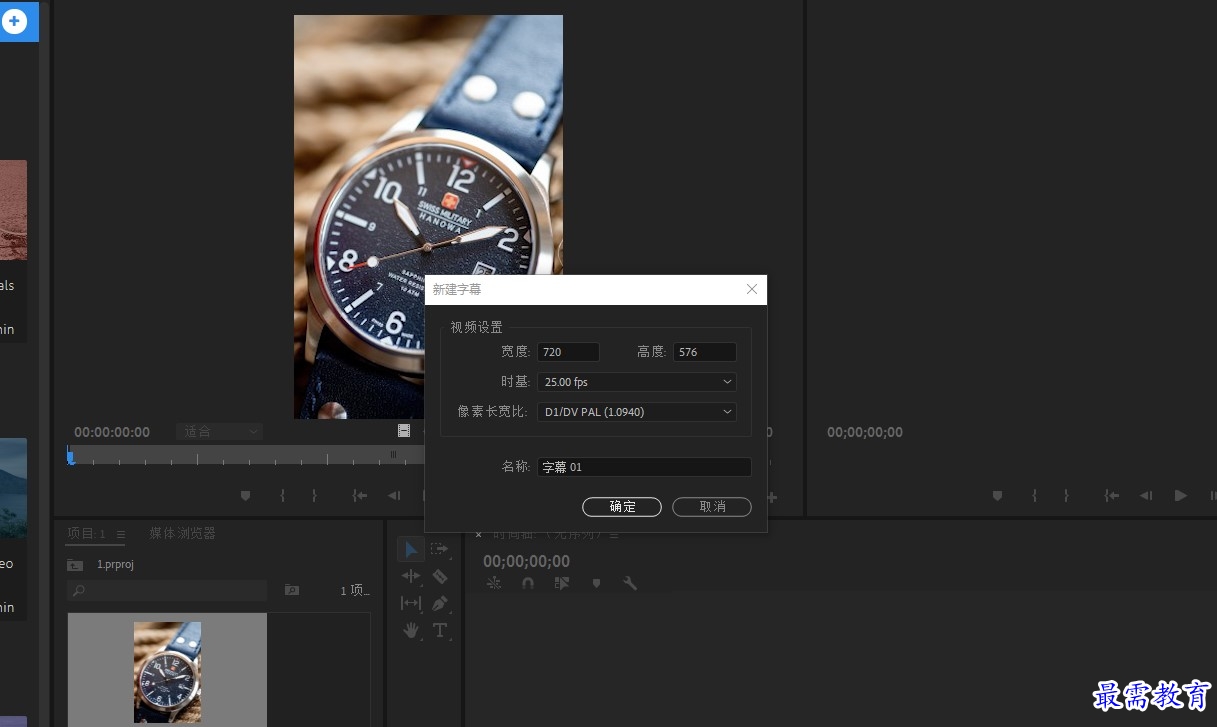Open Project panel menu icon
Screen dimensions: 1217x727
[121, 534]
